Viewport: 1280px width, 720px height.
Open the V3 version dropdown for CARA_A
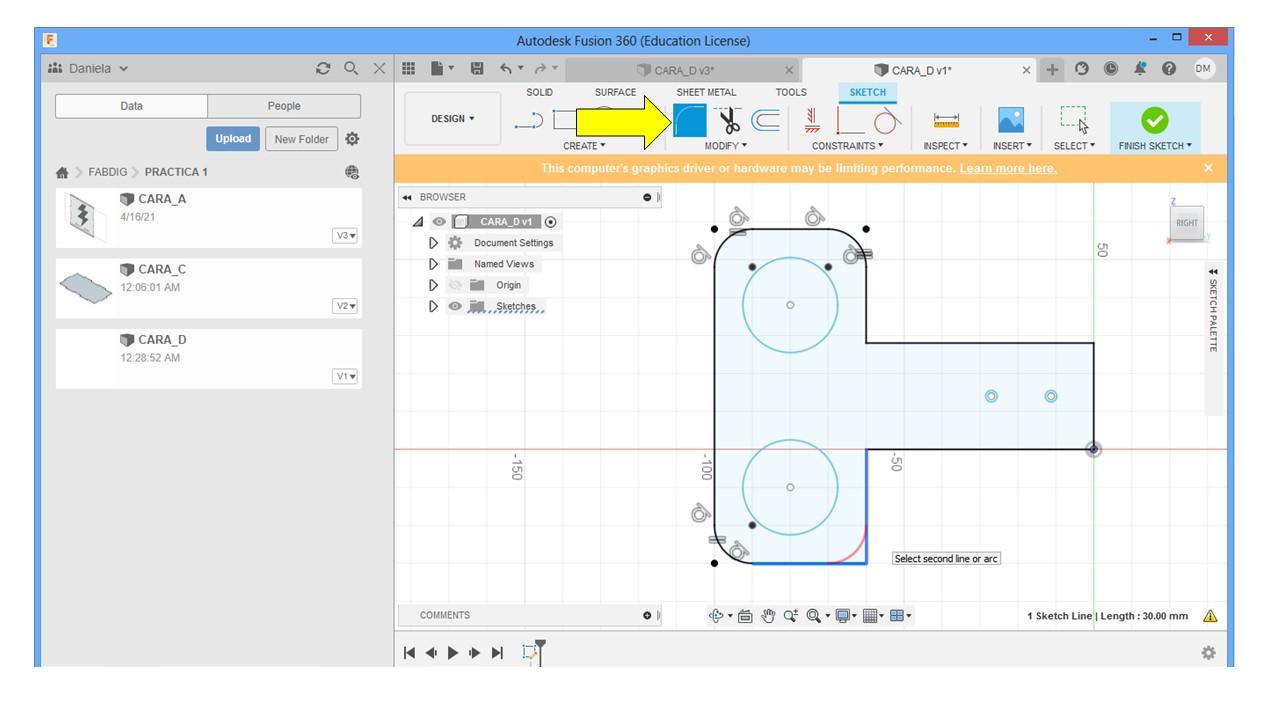coord(346,236)
